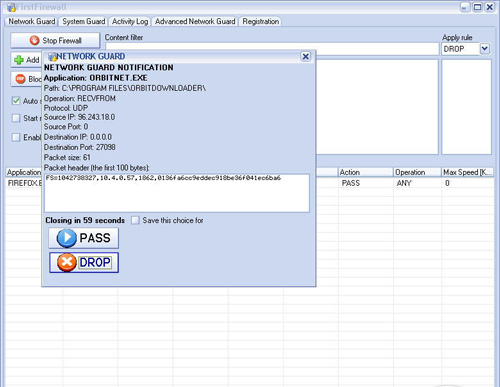This screenshot has width=500, height=387.
Task: Select the FIREFOX rule row
Action: click(249, 183)
